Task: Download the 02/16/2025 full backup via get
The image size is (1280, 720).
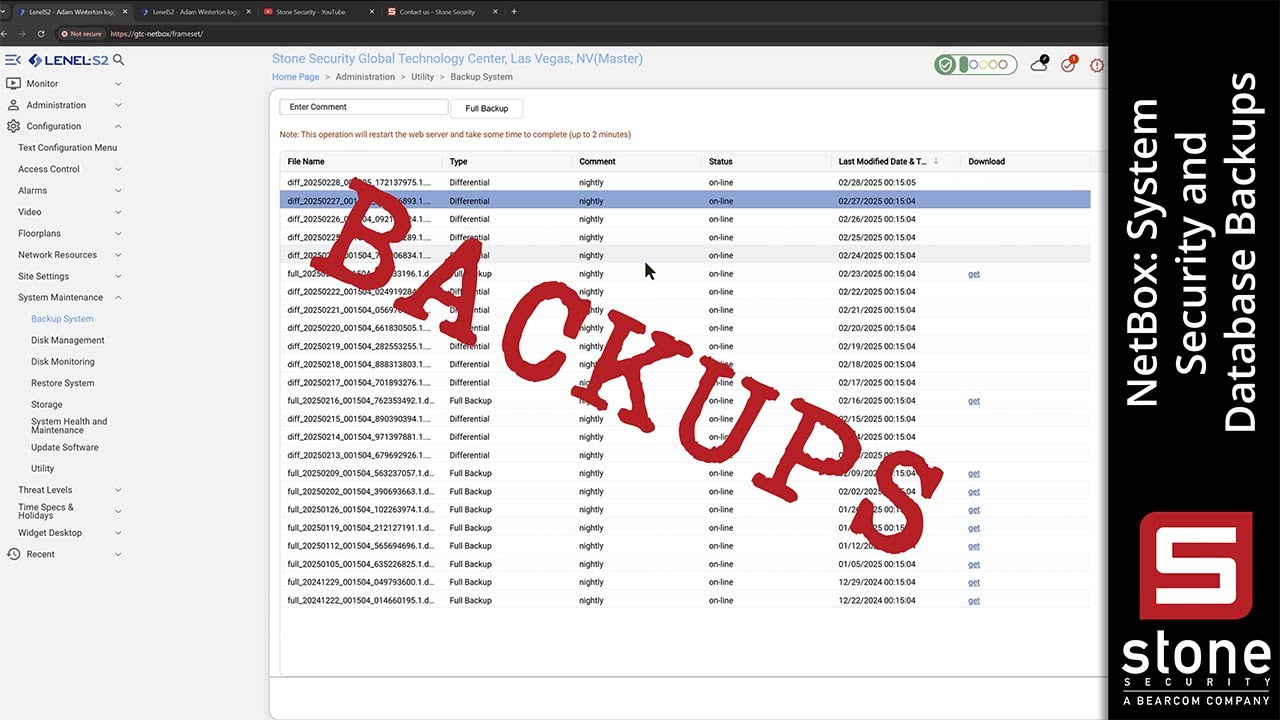Action: pyautogui.click(x=974, y=401)
